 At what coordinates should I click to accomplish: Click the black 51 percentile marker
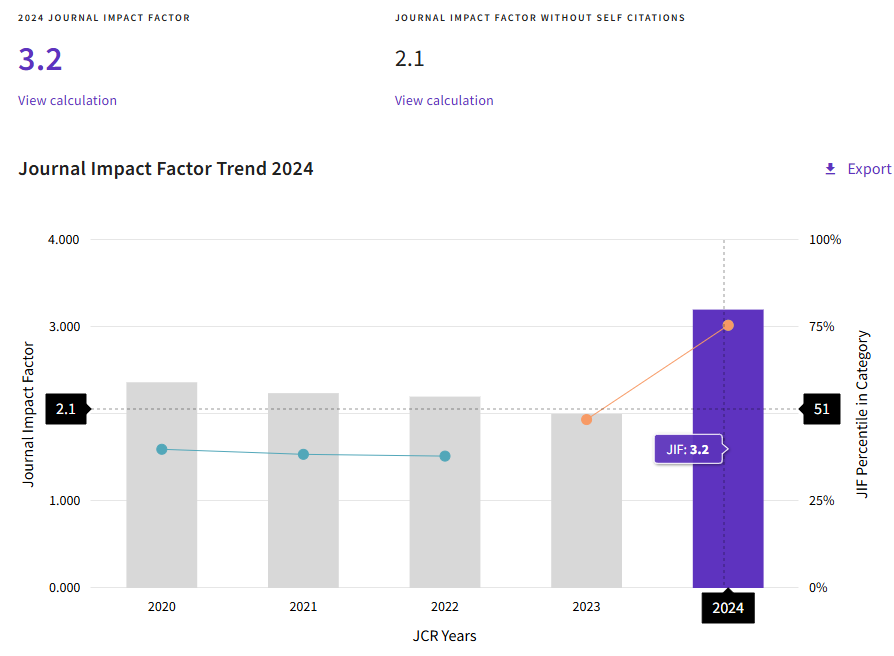point(822,409)
